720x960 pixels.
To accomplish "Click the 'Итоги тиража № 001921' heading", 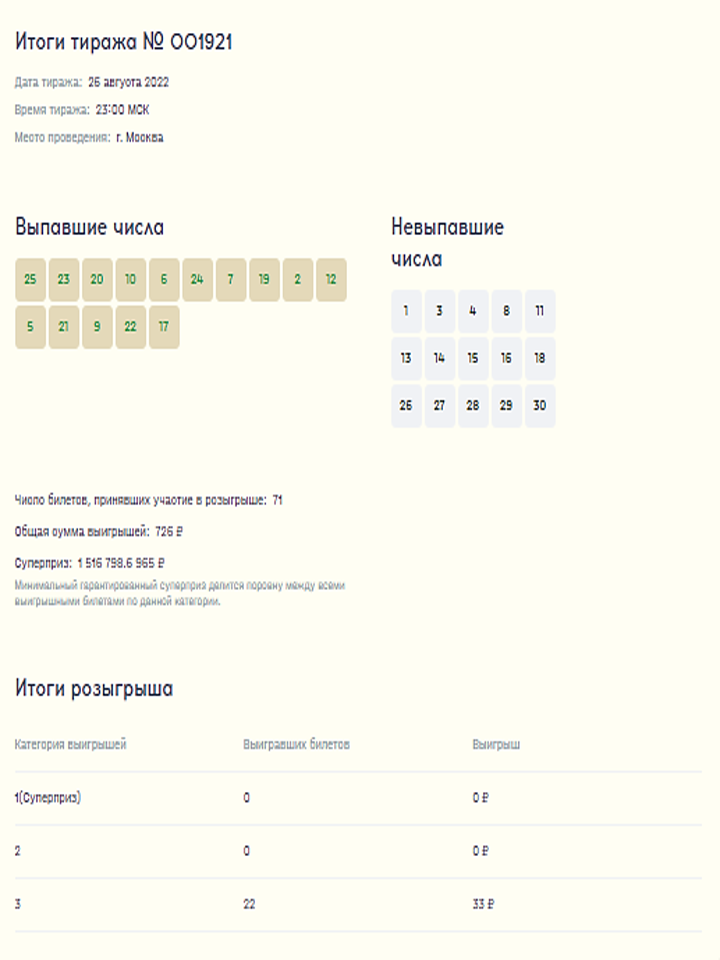I will pos(124,41).
